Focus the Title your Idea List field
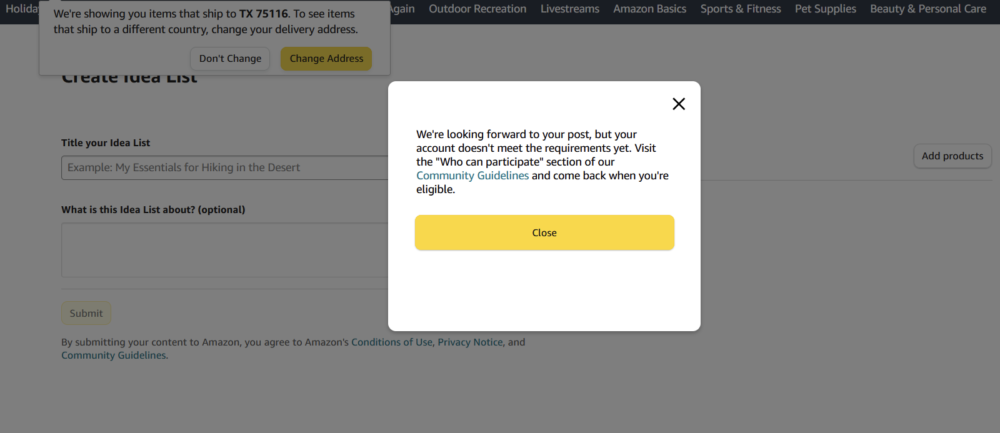The height and width of the screenshot is (433, 1000). [x=225, y=168]
